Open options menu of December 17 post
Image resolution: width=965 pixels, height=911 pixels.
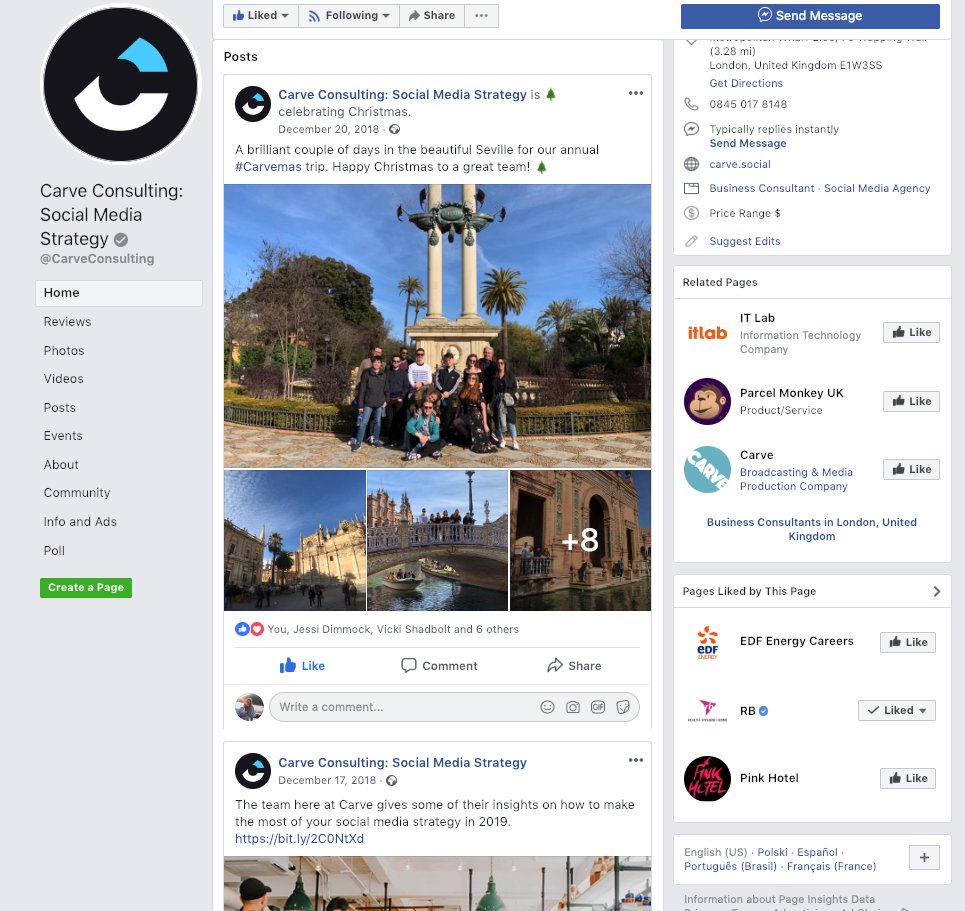pos(636,760)
